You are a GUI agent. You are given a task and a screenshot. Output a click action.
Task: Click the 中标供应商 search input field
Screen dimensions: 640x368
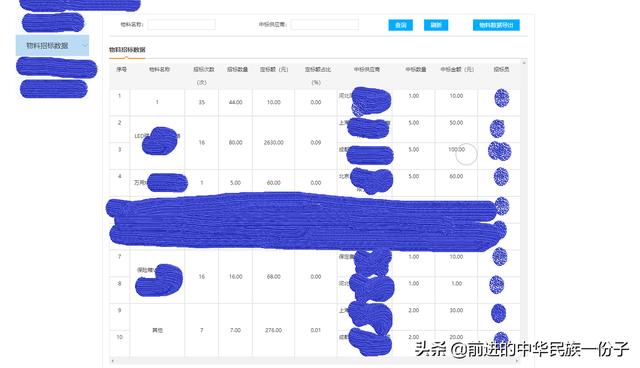[325, 24]
